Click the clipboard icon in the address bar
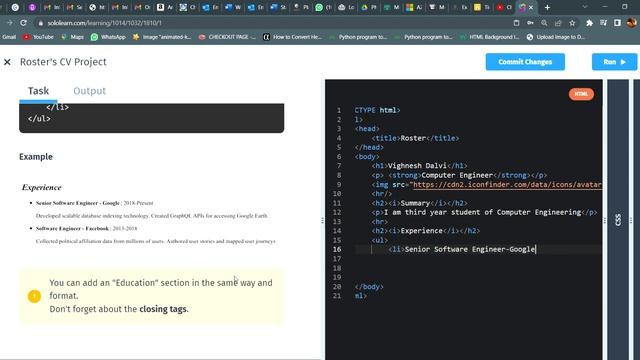Screen dimensions: 640x360 click(516, 23)
